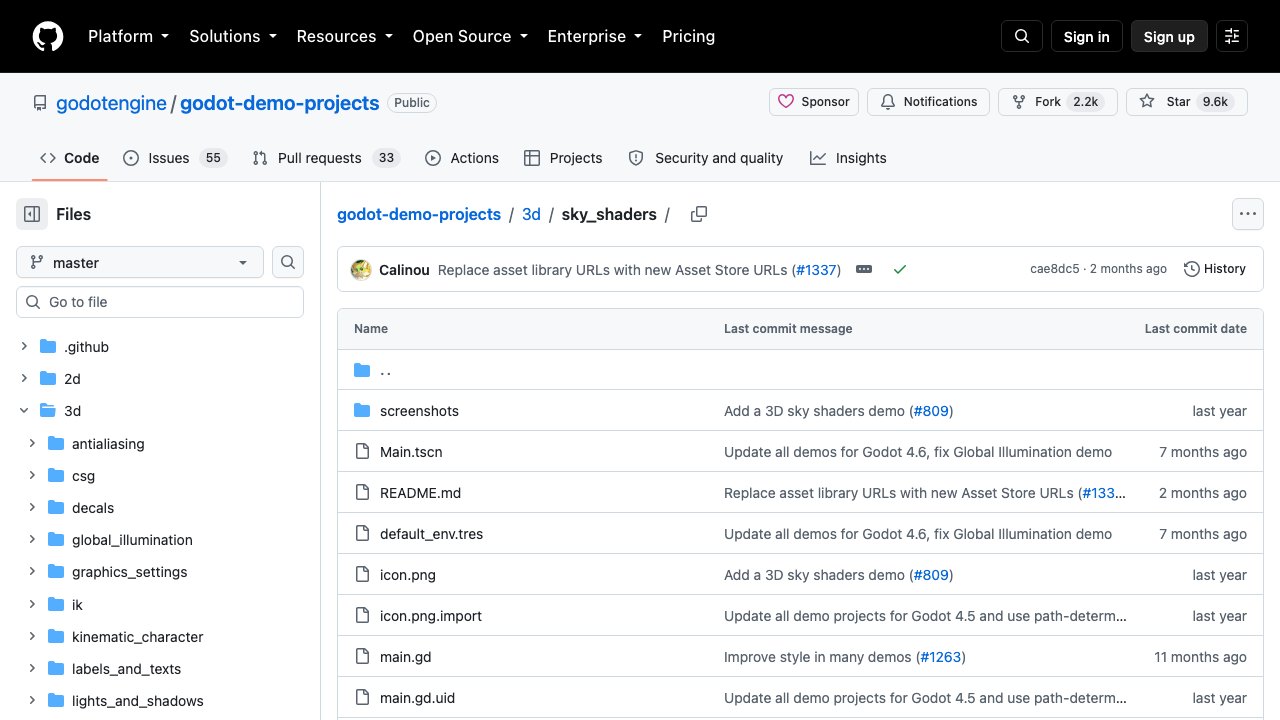Go to the GitHub homepage logo
The width and height of the screenshot is (1280, 720).
tap(48, 36)
